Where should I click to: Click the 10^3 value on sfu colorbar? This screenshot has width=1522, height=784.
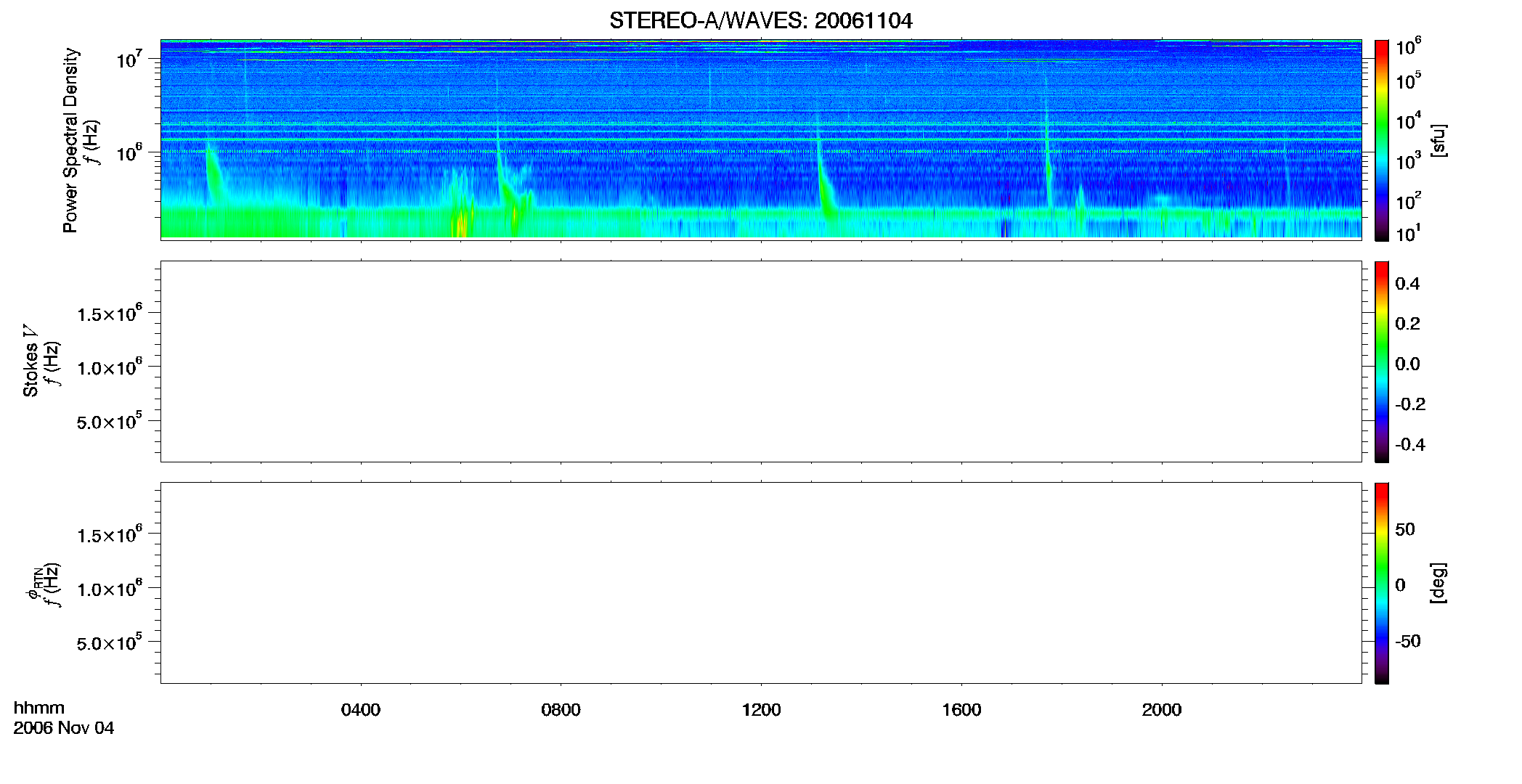pos(1408,161)
